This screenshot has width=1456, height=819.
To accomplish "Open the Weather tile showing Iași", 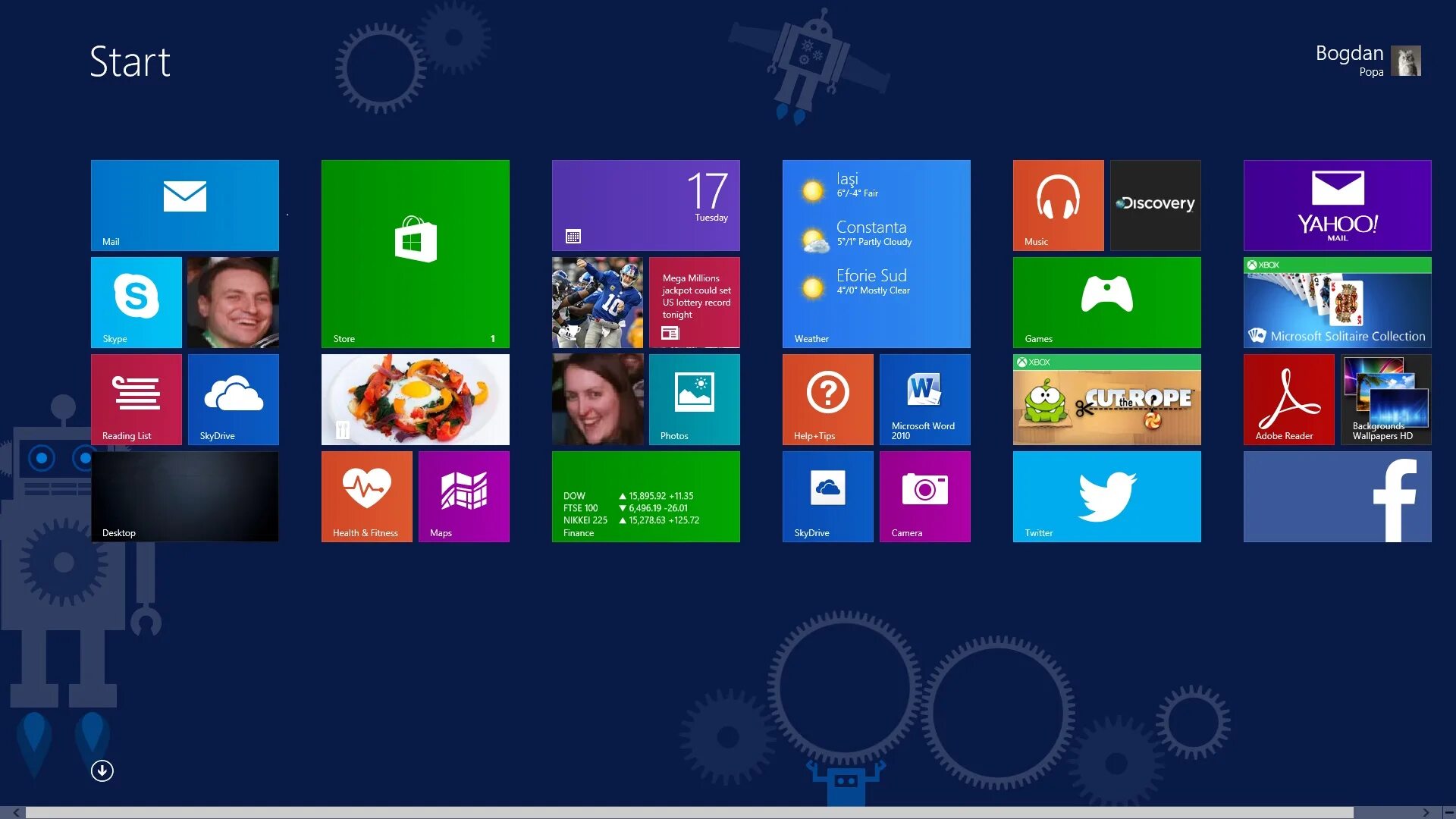I will 876,253.
